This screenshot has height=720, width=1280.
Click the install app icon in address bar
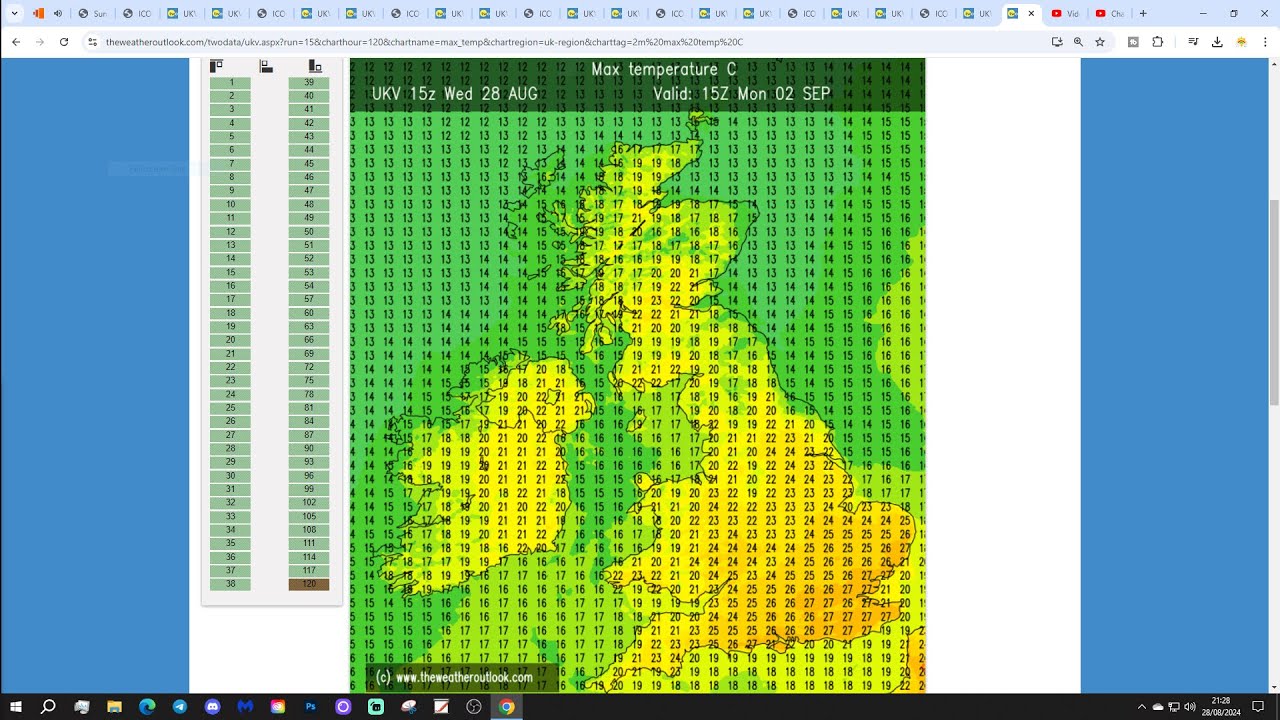[1057, 42]
